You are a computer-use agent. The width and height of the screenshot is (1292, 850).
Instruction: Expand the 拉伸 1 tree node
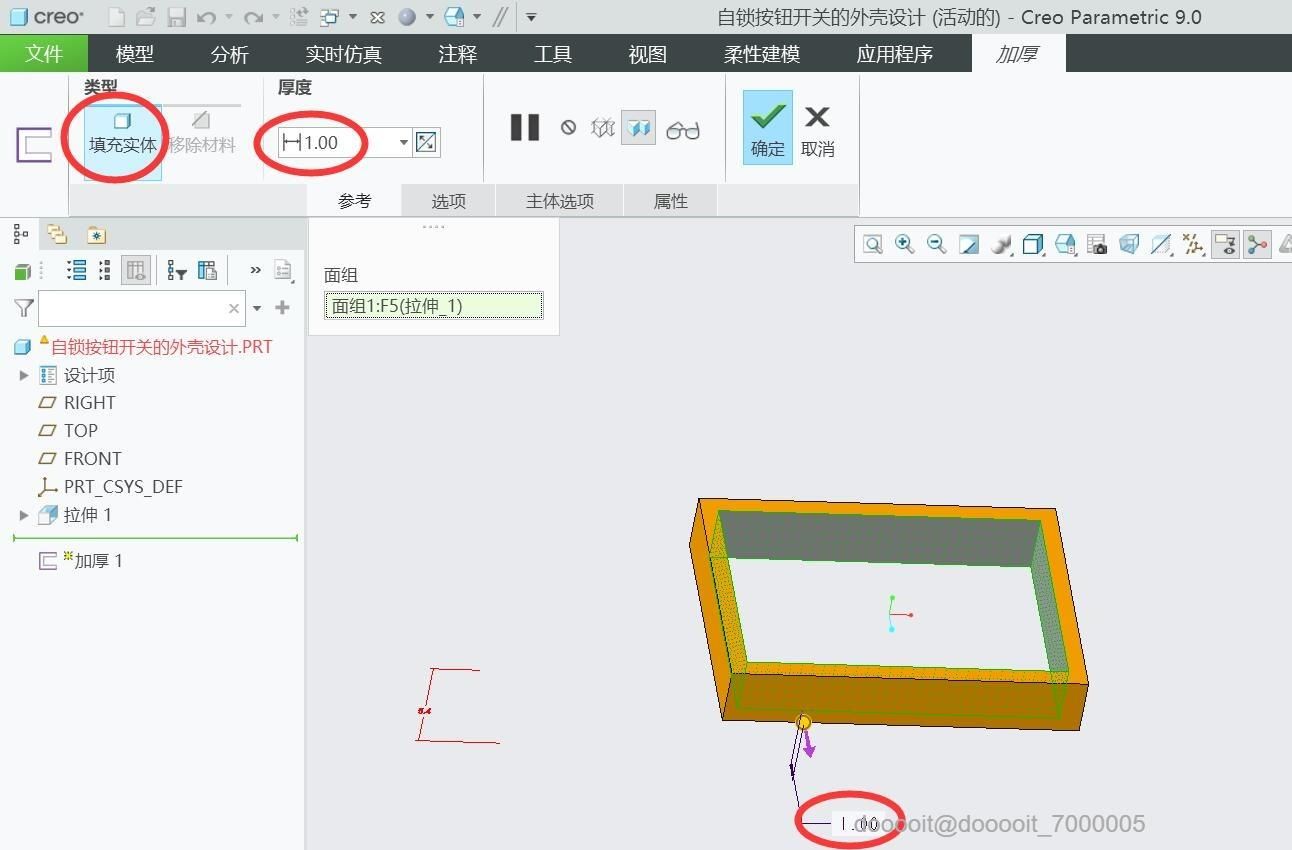coord(24,515)
